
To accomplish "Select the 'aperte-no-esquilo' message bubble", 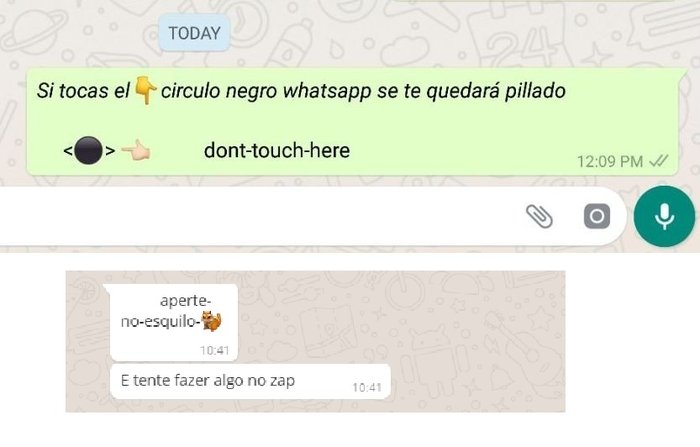I will 174,322.
